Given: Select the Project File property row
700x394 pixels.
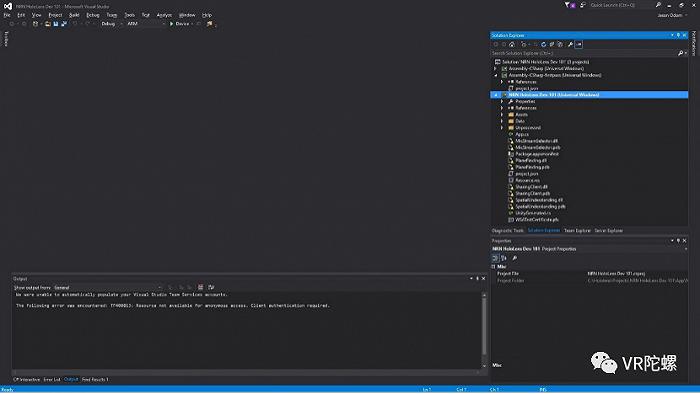Looking at the screenshot, I should pos(589,274).
